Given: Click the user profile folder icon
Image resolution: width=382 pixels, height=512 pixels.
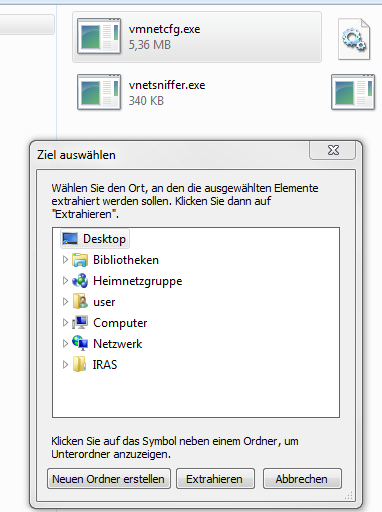Looking at the screenshot, I should [x=80, y=302].
